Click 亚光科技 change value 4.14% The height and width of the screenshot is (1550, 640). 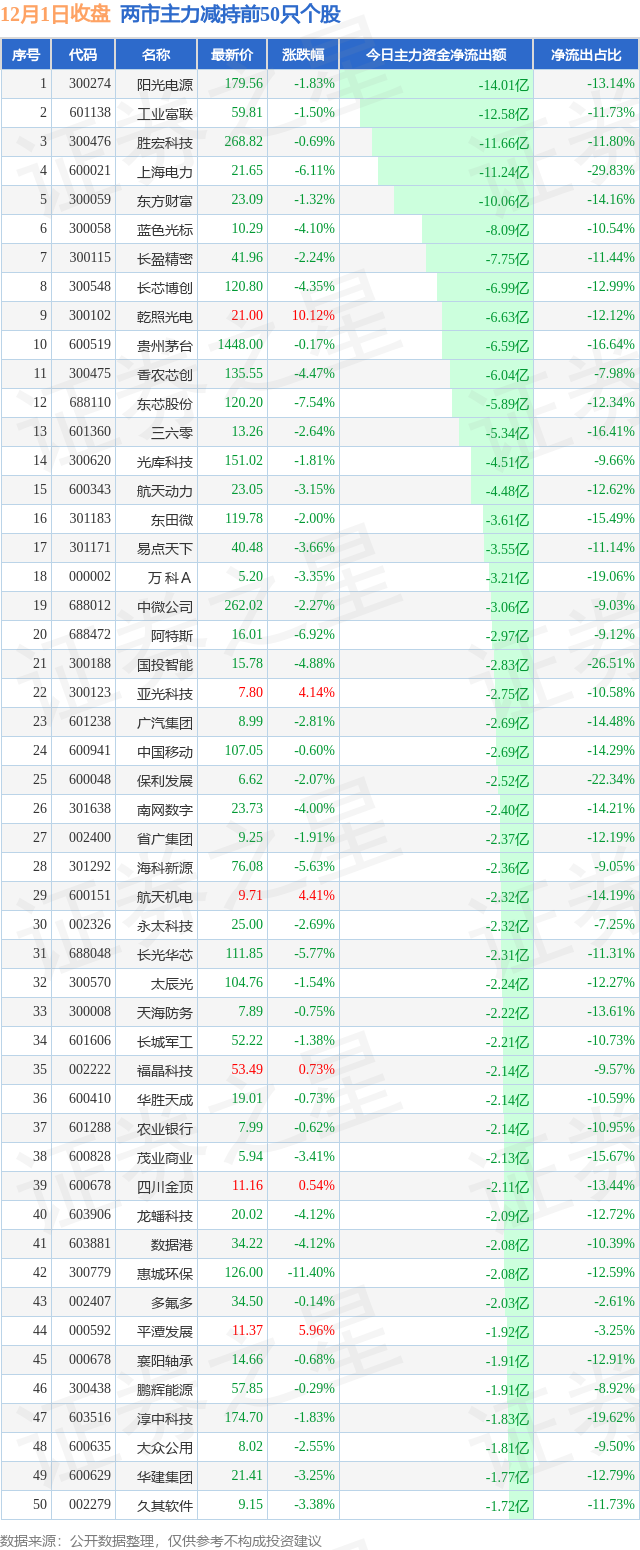point(316,693)
